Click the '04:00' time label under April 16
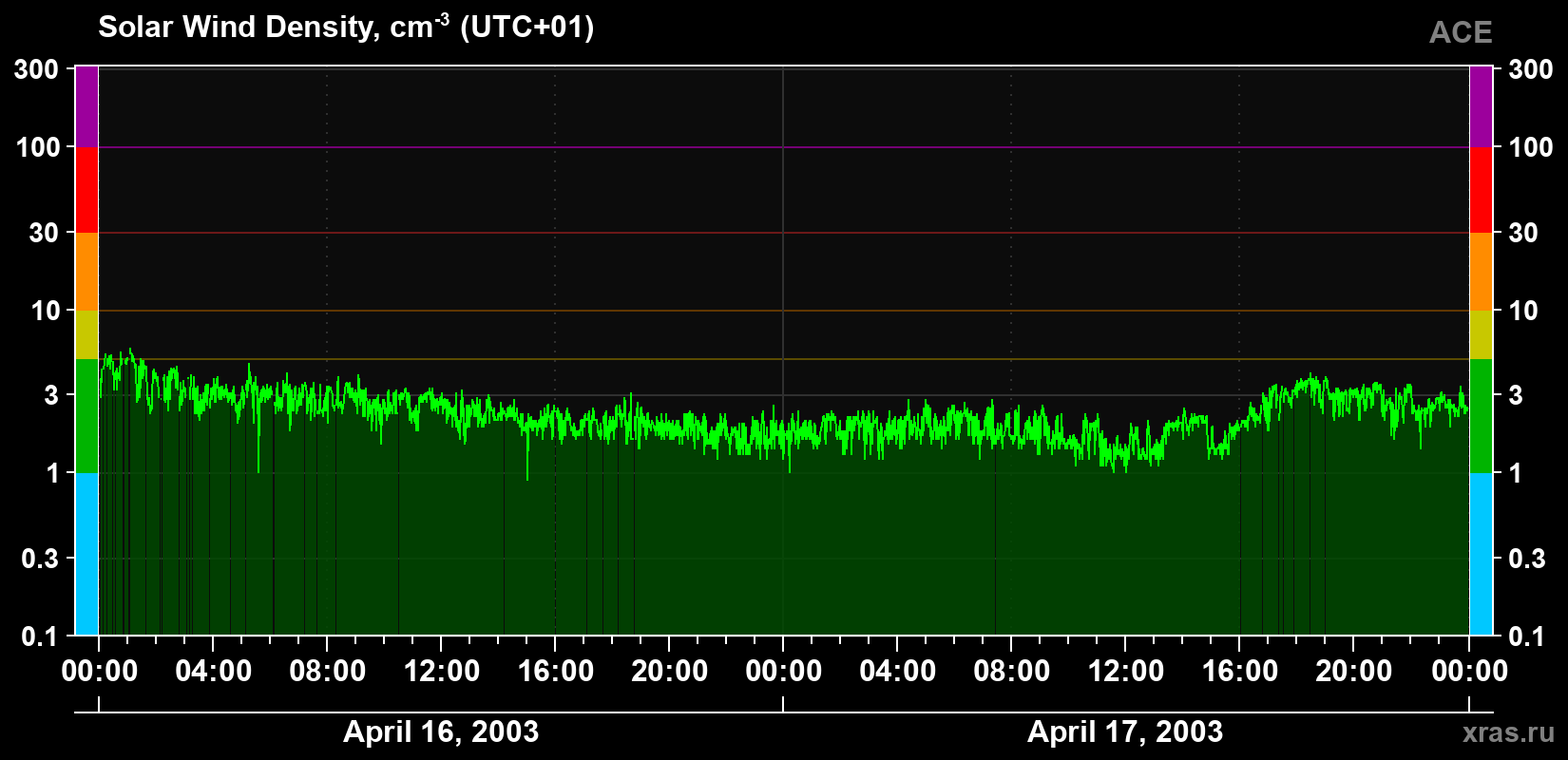 [x=213, y=672]
